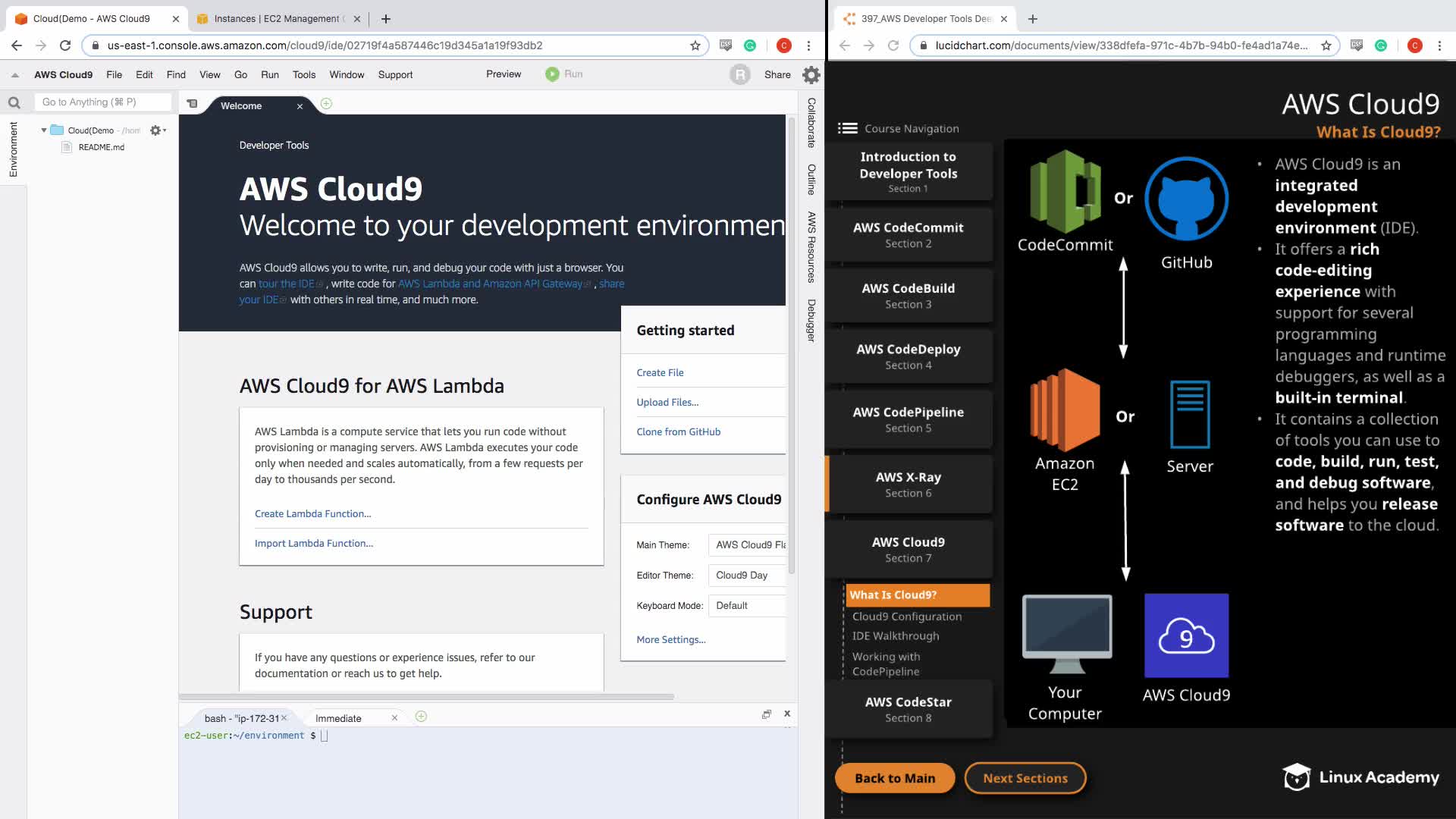The height and width of the screenshot is (819, 1456).
Task: Click the file tree settings gear
Action: tap(156, 130)
